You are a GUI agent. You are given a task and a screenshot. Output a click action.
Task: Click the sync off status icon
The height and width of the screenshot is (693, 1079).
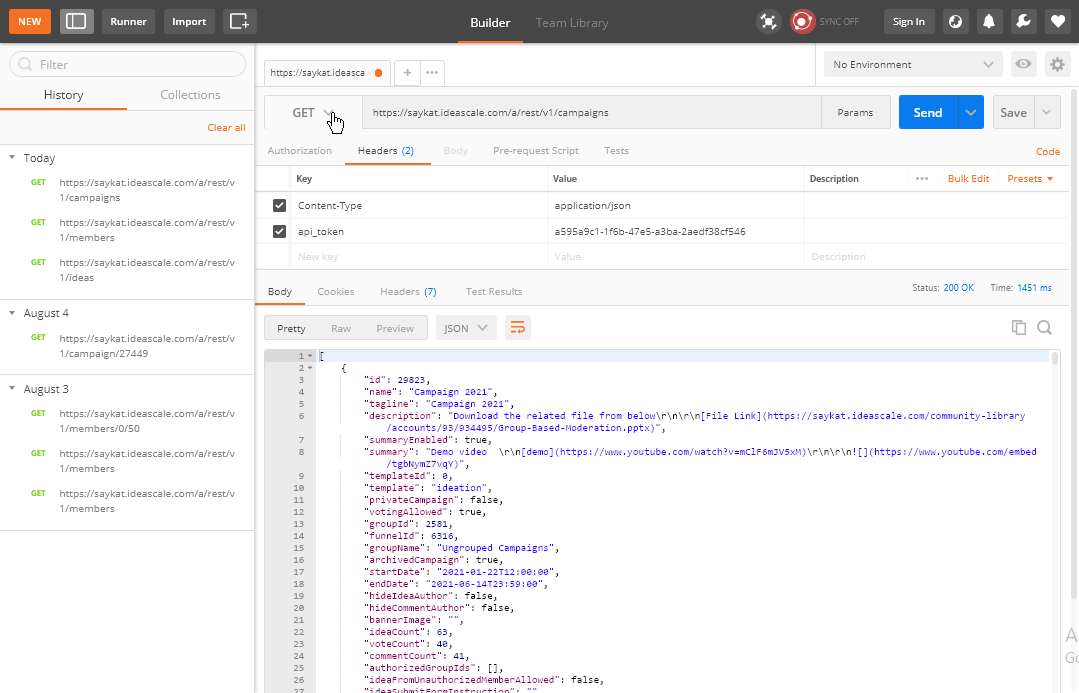[802, 21]
